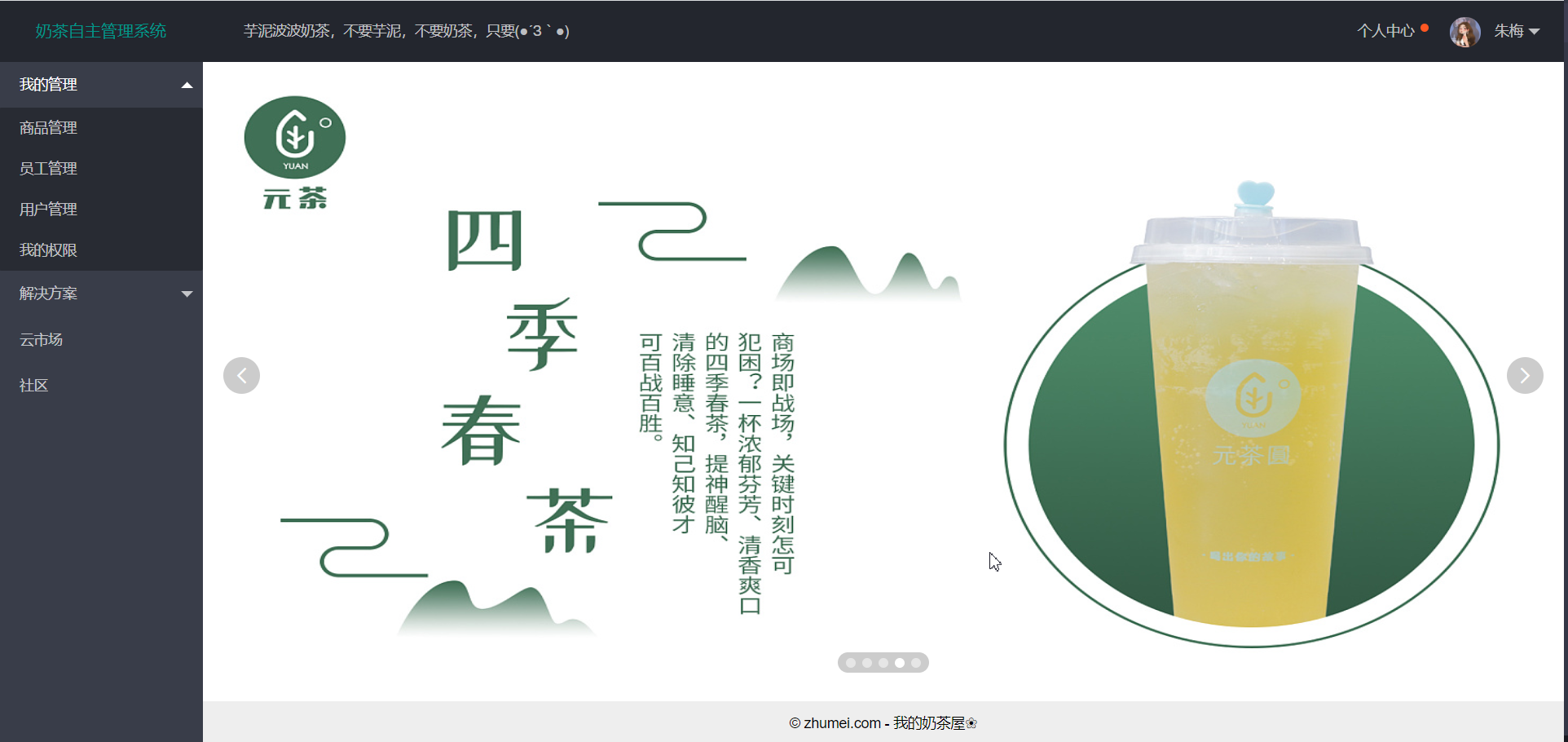Select the fifth carousel indicator dot

click(916, 663)
